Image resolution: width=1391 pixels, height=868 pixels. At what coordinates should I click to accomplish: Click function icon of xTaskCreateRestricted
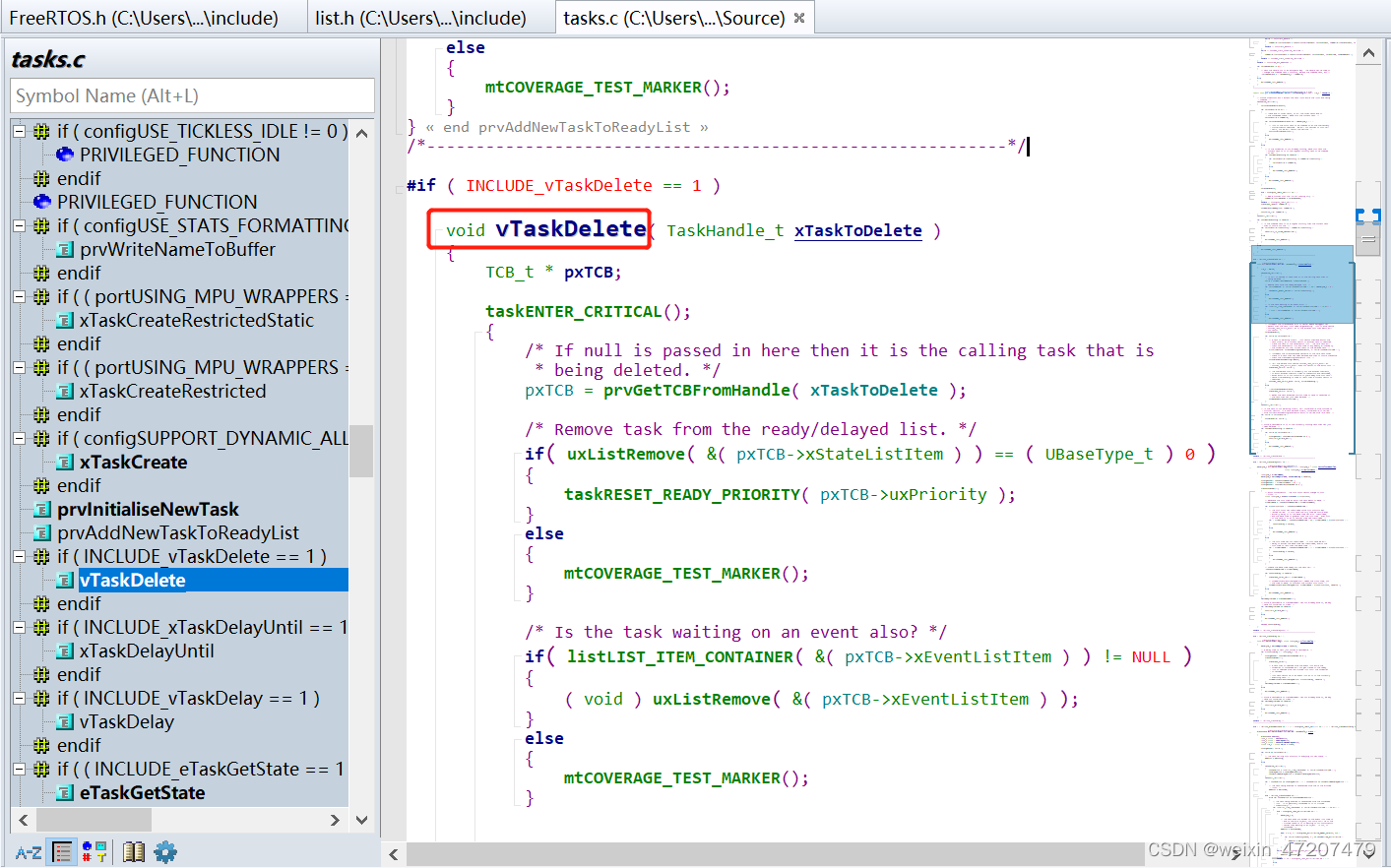pos(65,391)
